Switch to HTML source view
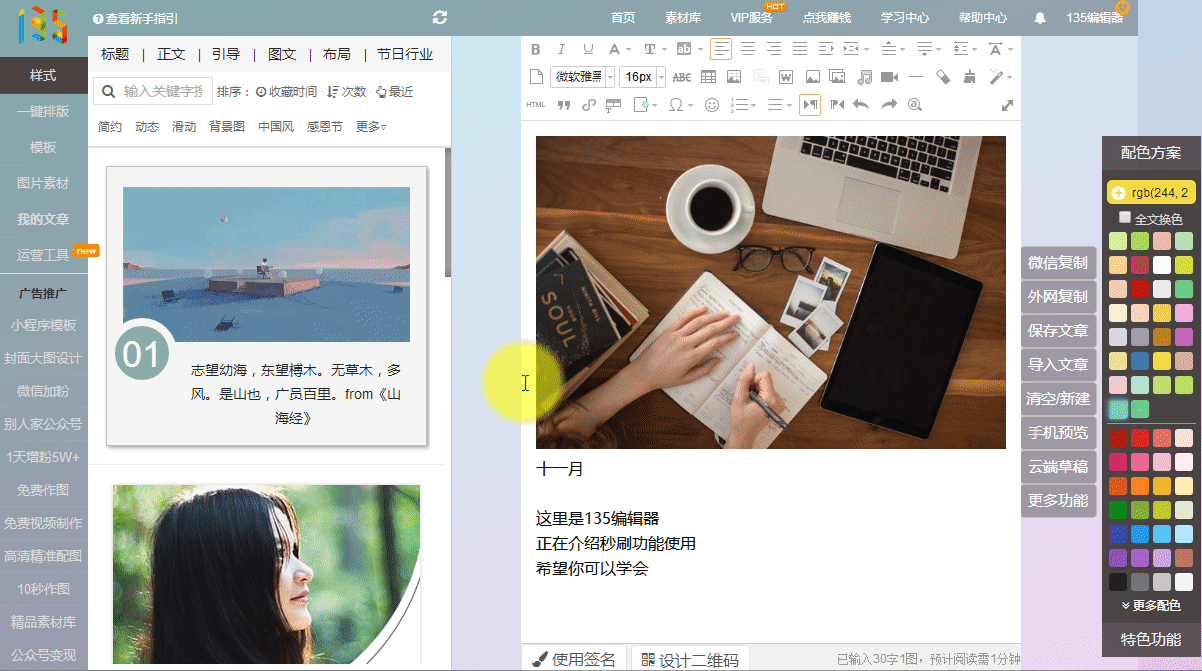 coord(536,105)
